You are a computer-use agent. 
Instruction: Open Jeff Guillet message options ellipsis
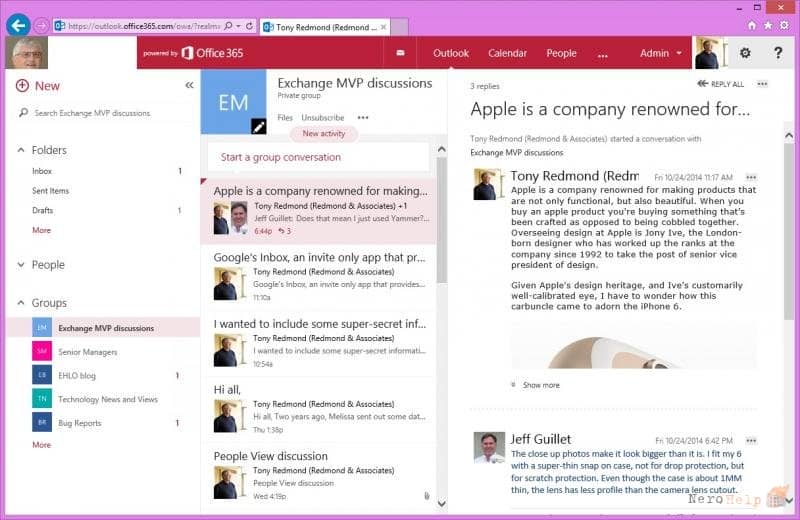pos(751,440)
